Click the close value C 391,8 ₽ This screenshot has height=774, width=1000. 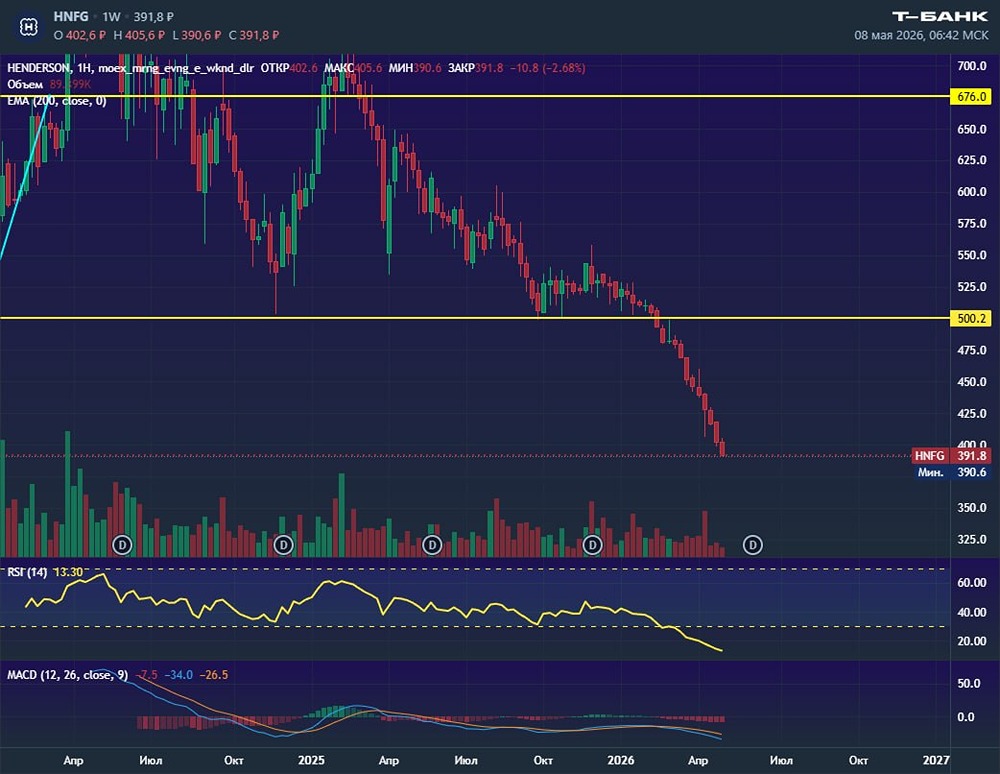[x=254, y=35]
